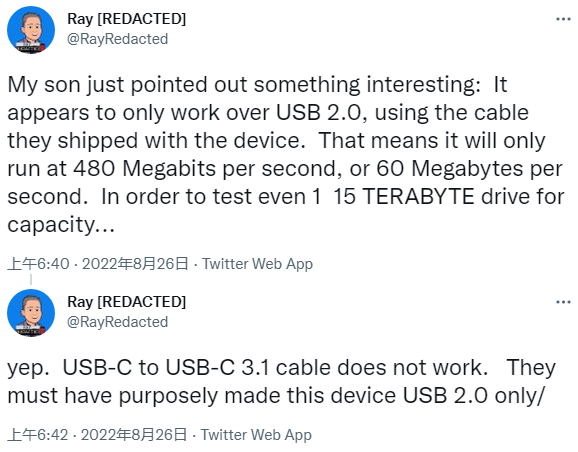Viewport: 578px width, 452px height.
Task: Visit @RayRedacted handle in first tweet
Action: (x=117, y=39)
